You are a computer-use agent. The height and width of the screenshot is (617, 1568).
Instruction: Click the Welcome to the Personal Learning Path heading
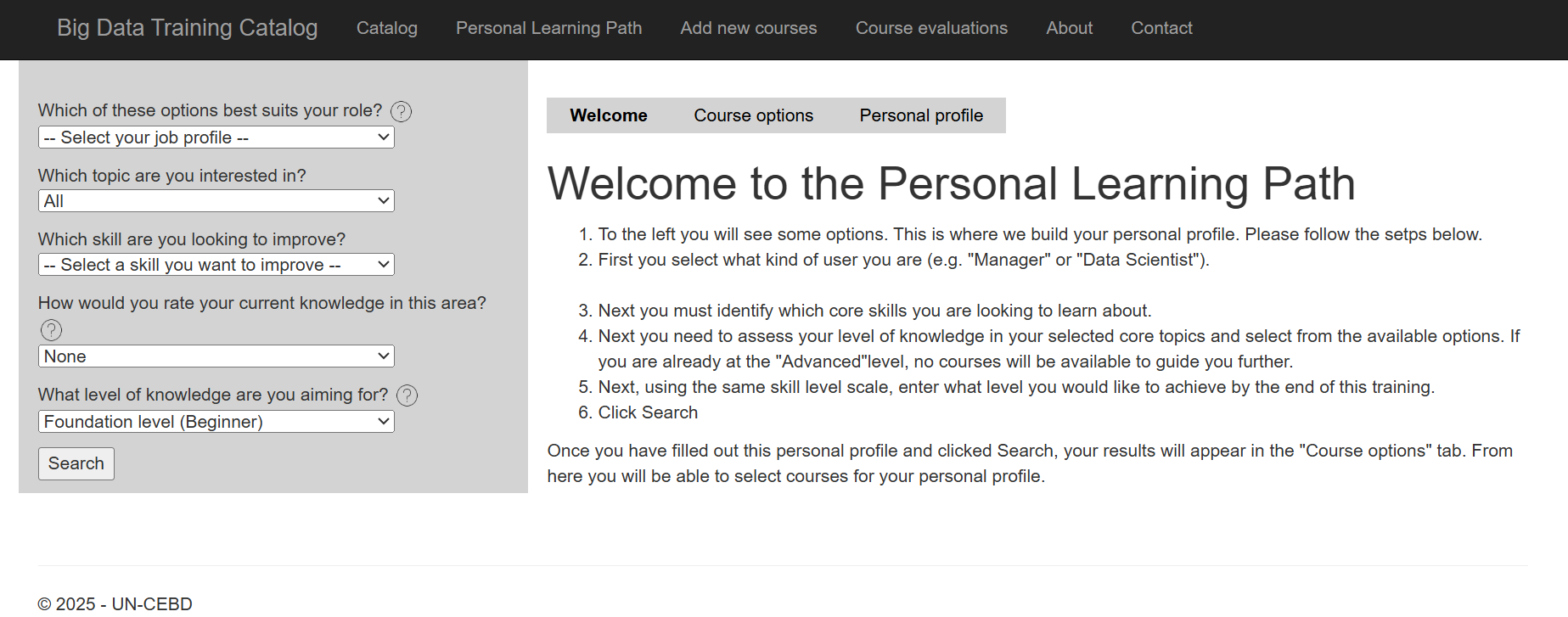click(x=951, y=183)
